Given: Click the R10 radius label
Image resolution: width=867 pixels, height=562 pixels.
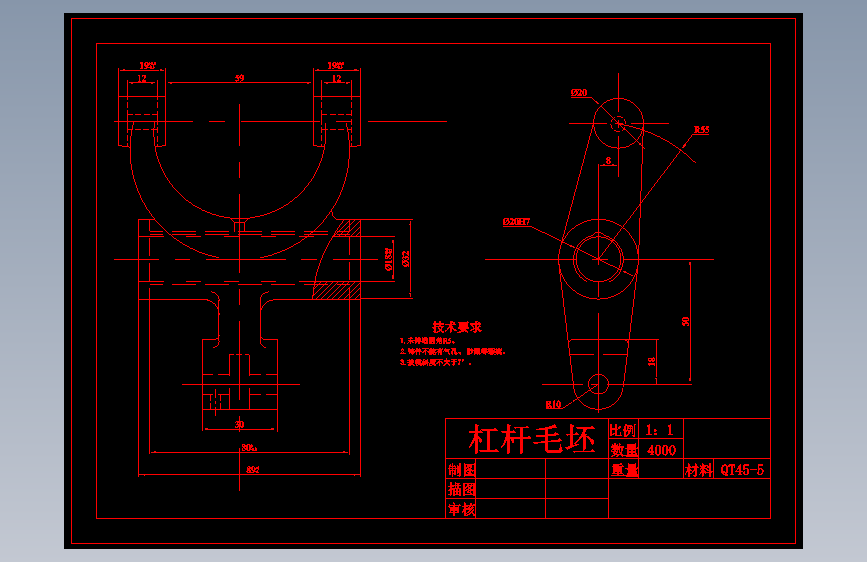Looking at the screenshot, I should [x=553, y=404].
